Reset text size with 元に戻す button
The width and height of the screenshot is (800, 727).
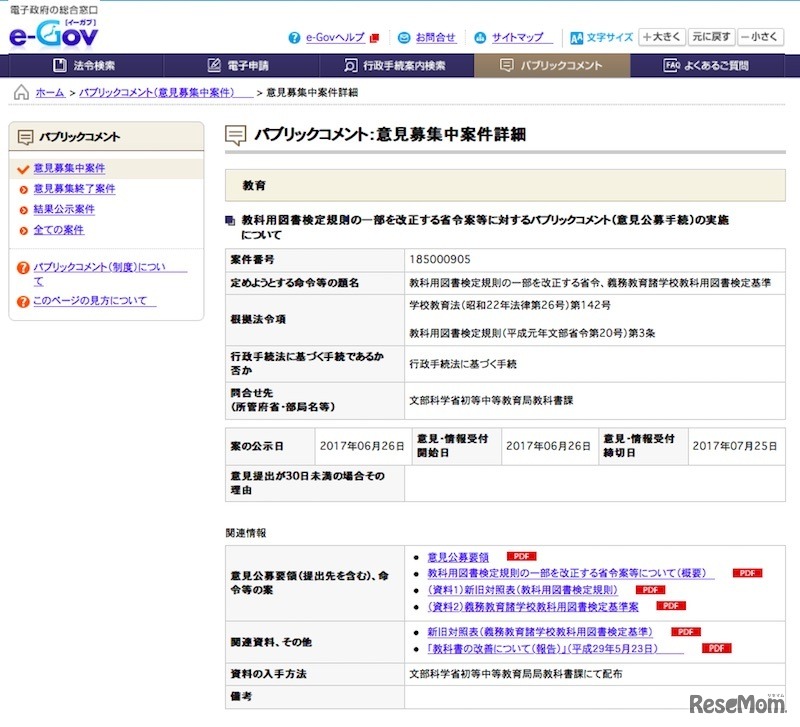pyautogui.click(x=711, y=37)
